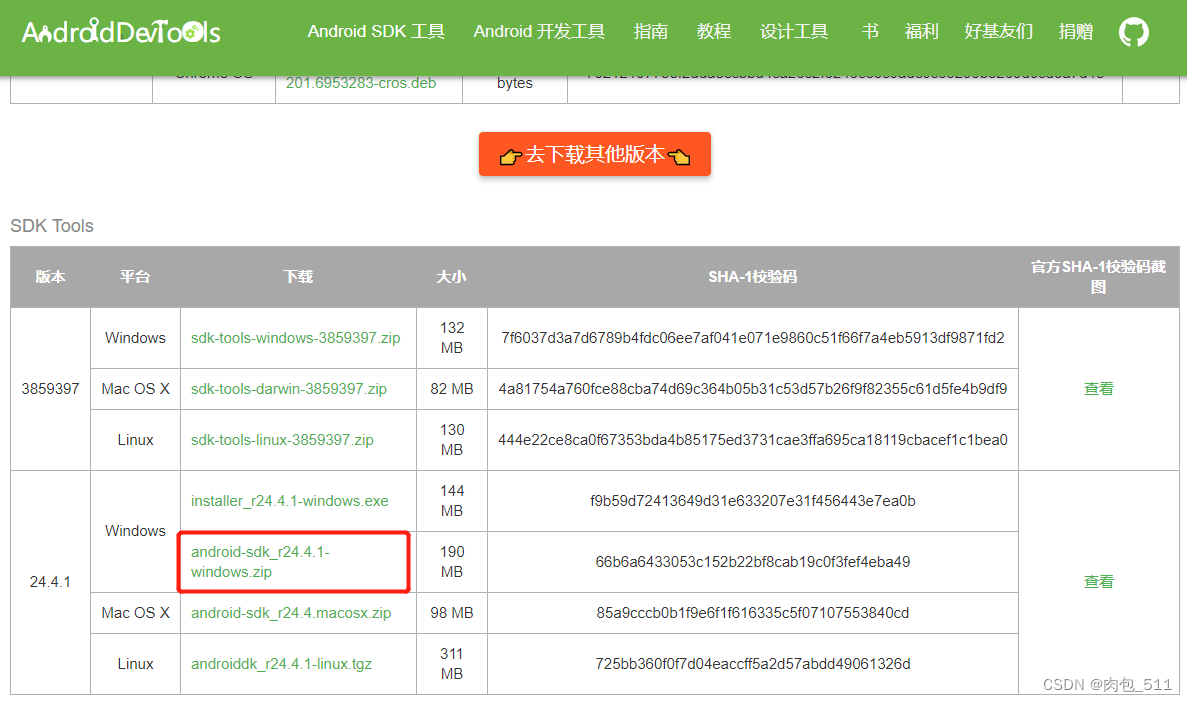Select the SDK Tools heading
Screen dimensions: 1187x702
[x=51, y=226]
